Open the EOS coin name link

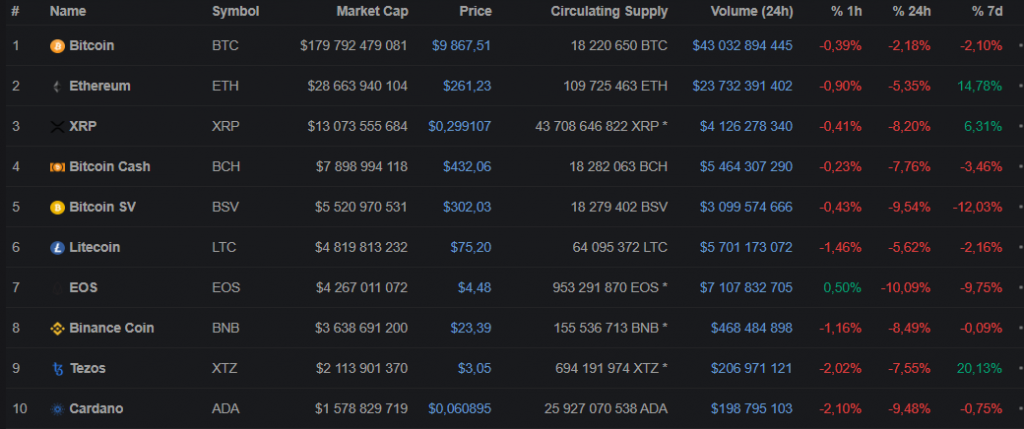coord(83,287)
